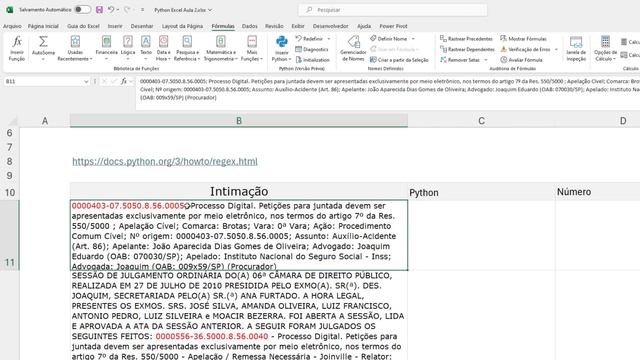Open the Financeira functions library
Screen dimensions: 640x360
[x=107, y=48]
